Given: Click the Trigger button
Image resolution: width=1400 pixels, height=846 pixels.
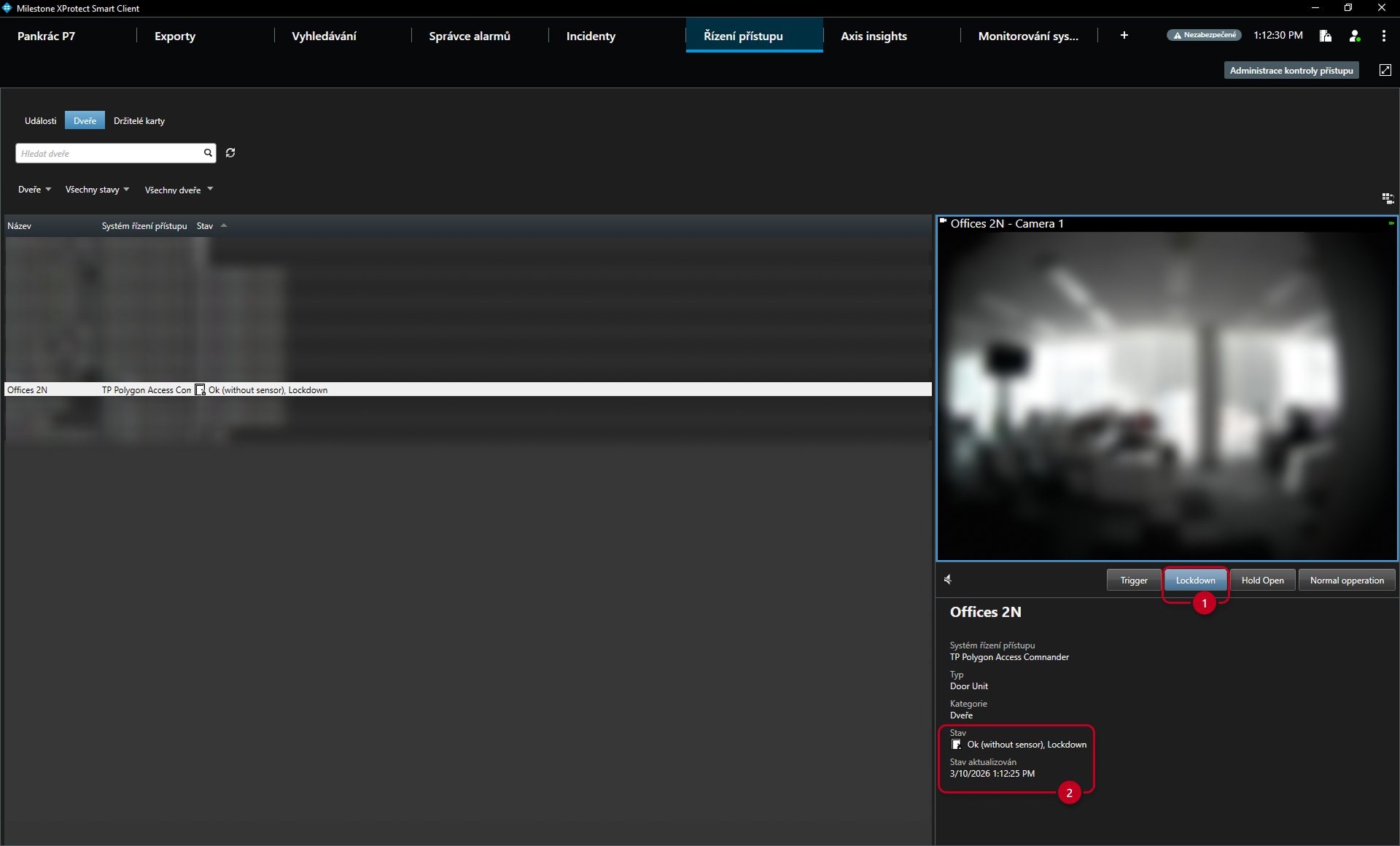Looking at the screenshot, I should [x=1134, y=581].
